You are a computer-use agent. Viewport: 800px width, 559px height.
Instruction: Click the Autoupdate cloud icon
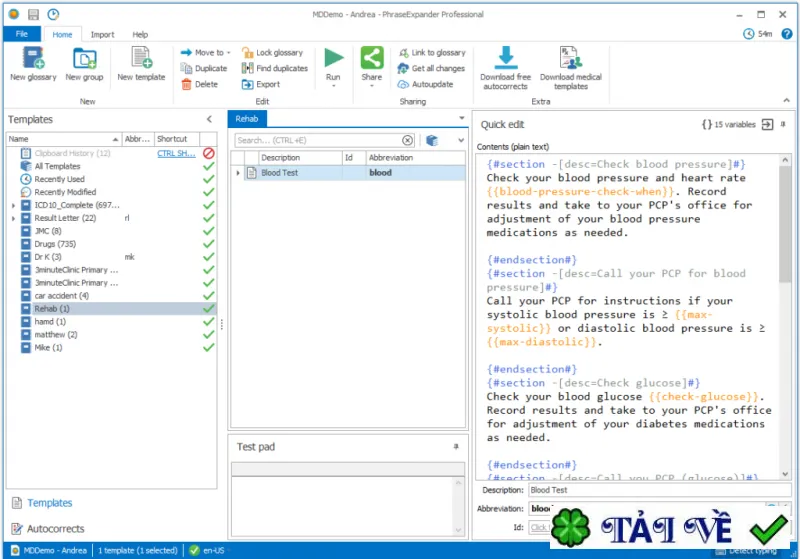tap(403, 84)
